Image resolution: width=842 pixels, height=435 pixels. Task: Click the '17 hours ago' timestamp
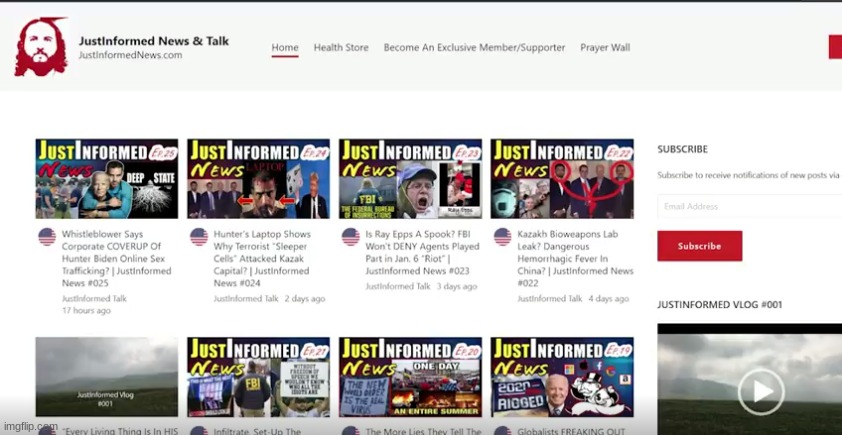coord(86,310)
